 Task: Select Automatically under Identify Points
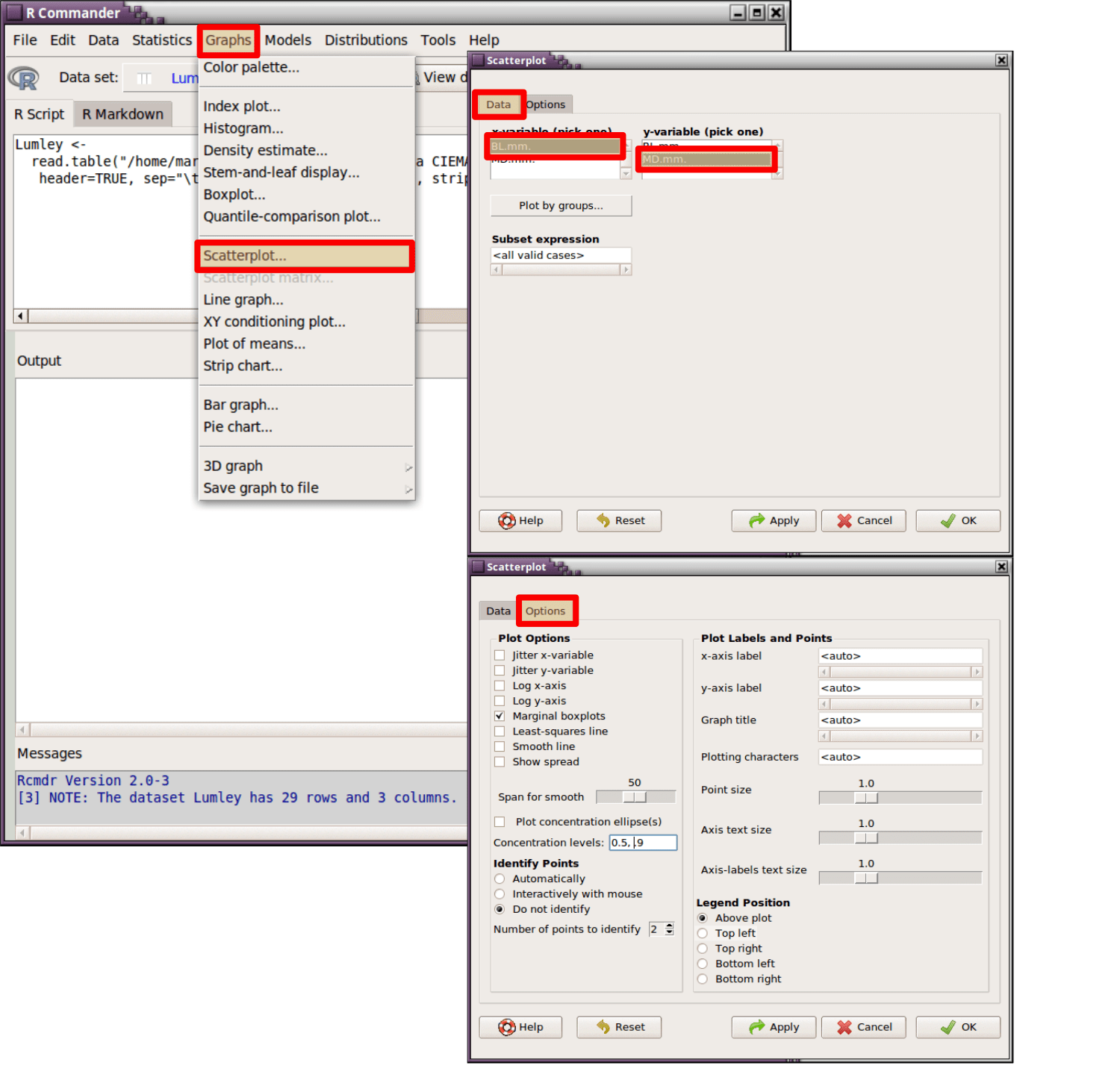click(500, 879)
